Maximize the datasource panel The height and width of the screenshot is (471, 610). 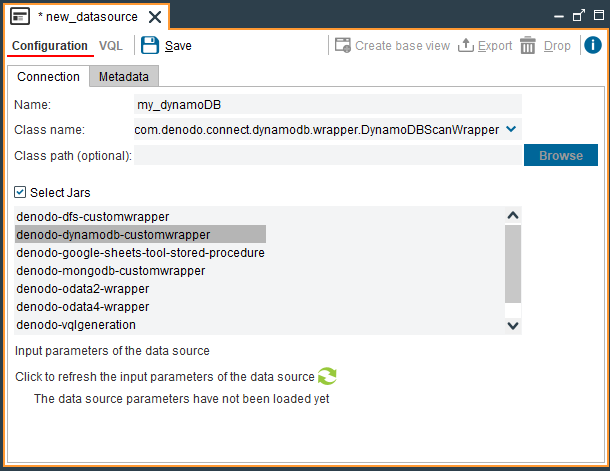click(599, 16)
